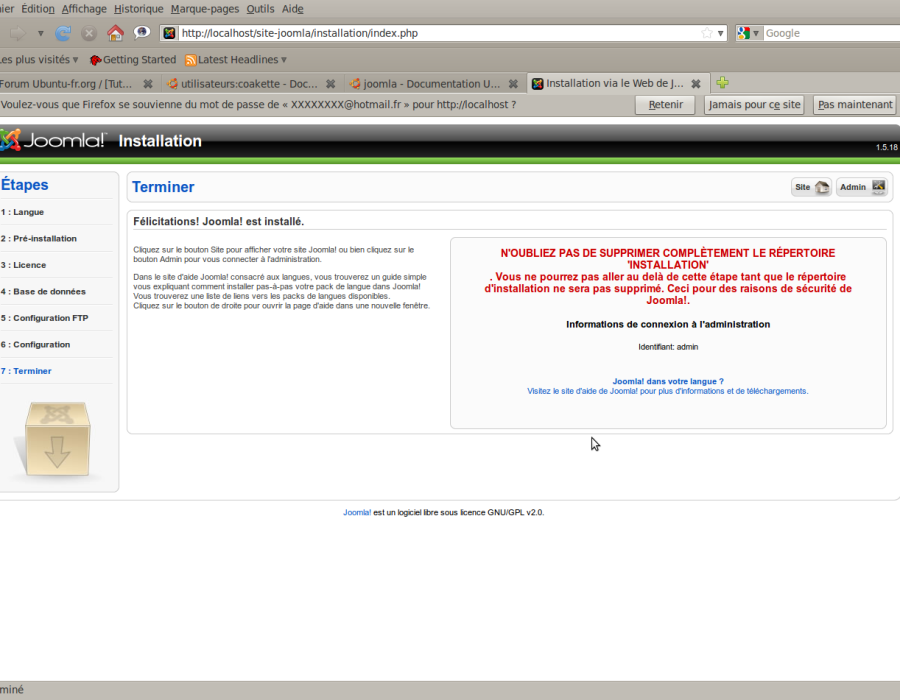Viewport: 900px width, 700px height.
Task: Open the address bar history dropdown
Action: coord(720,33)
